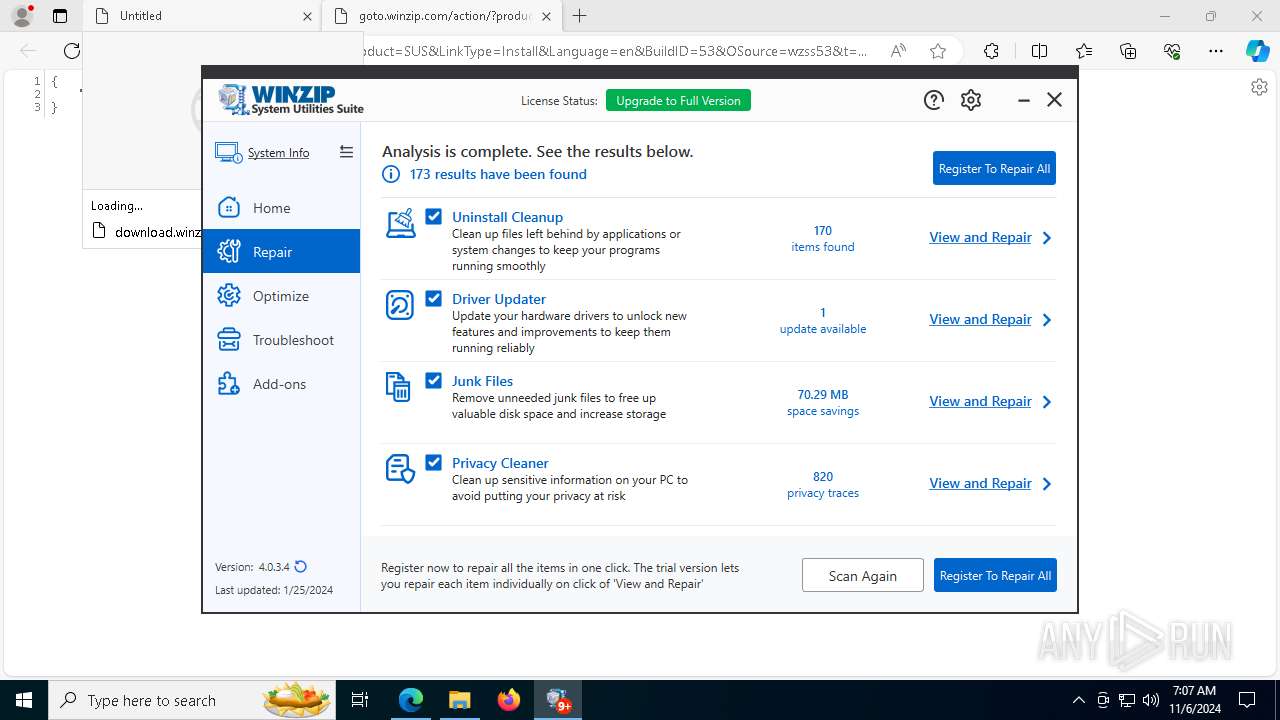The height and width of the screenshot is (720, 1280).
Task: Open Edge settings and more menu
Action: (1216, 51)
